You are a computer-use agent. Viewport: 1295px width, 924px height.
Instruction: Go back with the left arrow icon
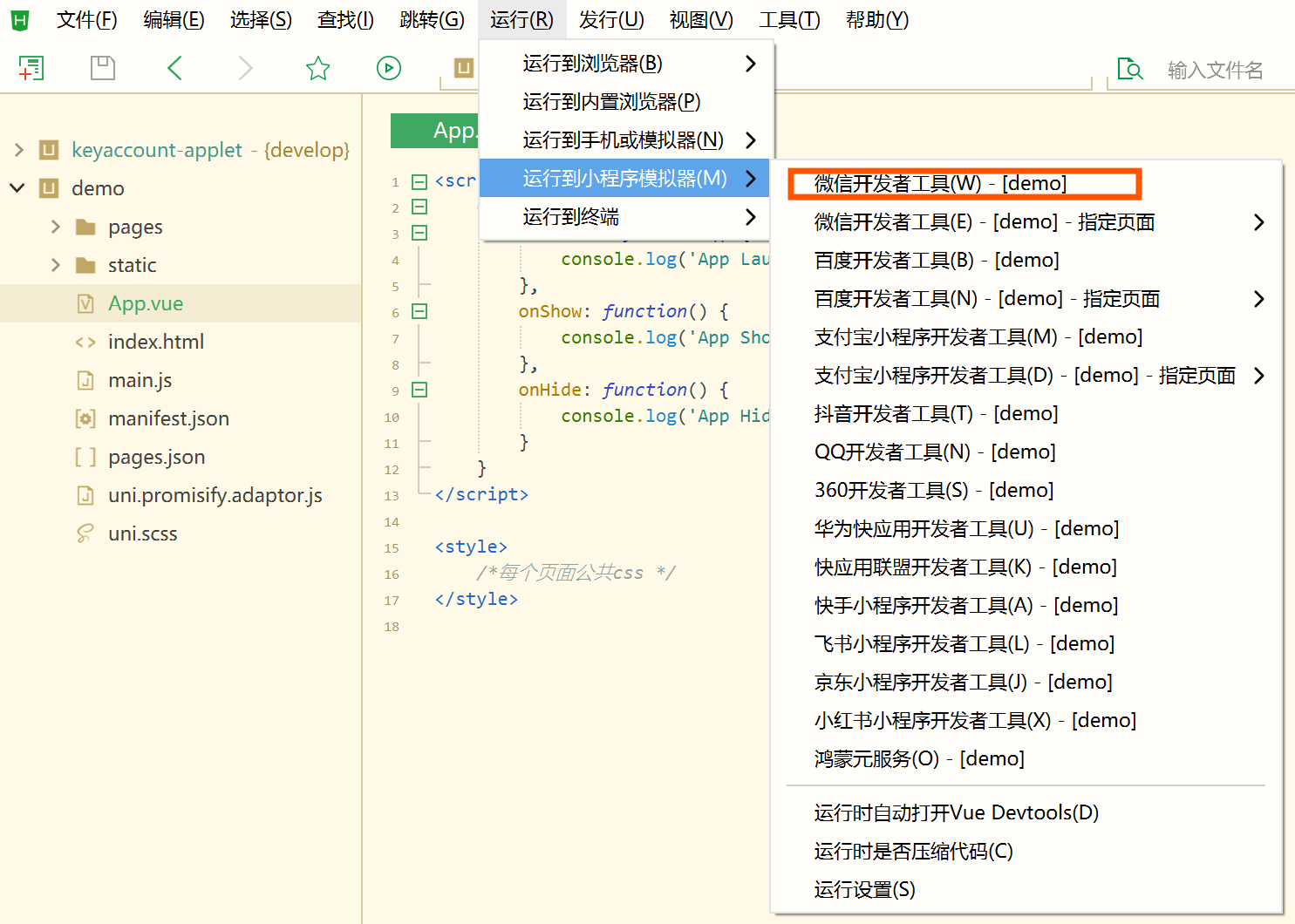click(x=174, y=68)
